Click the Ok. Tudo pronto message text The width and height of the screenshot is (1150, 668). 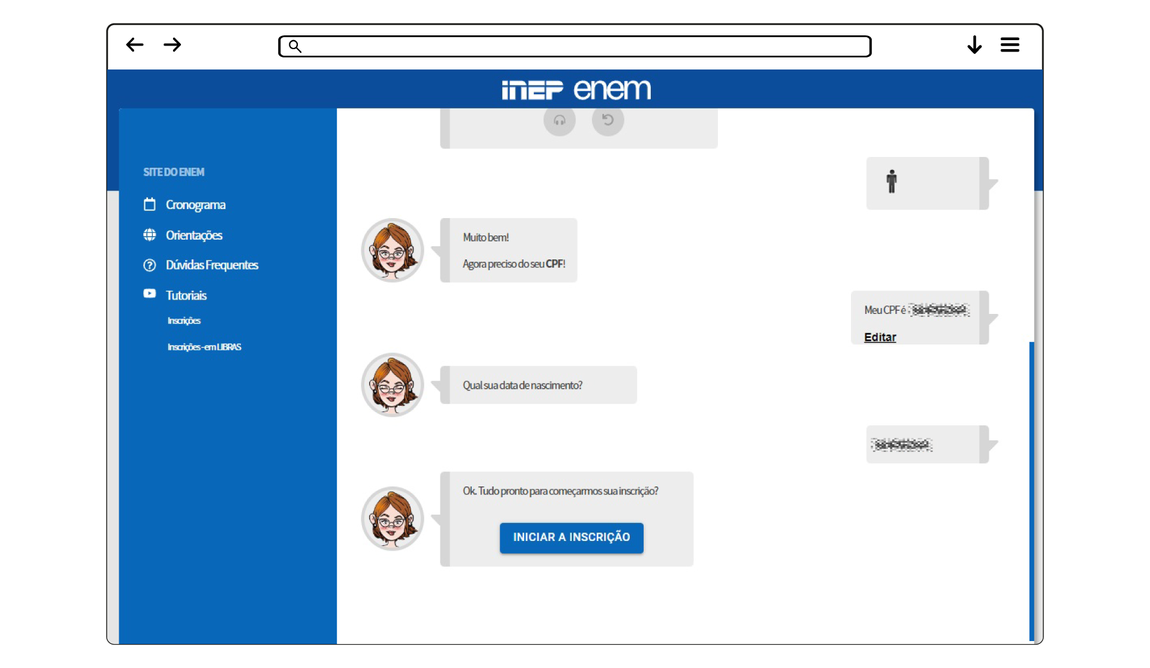coord(560,491)
